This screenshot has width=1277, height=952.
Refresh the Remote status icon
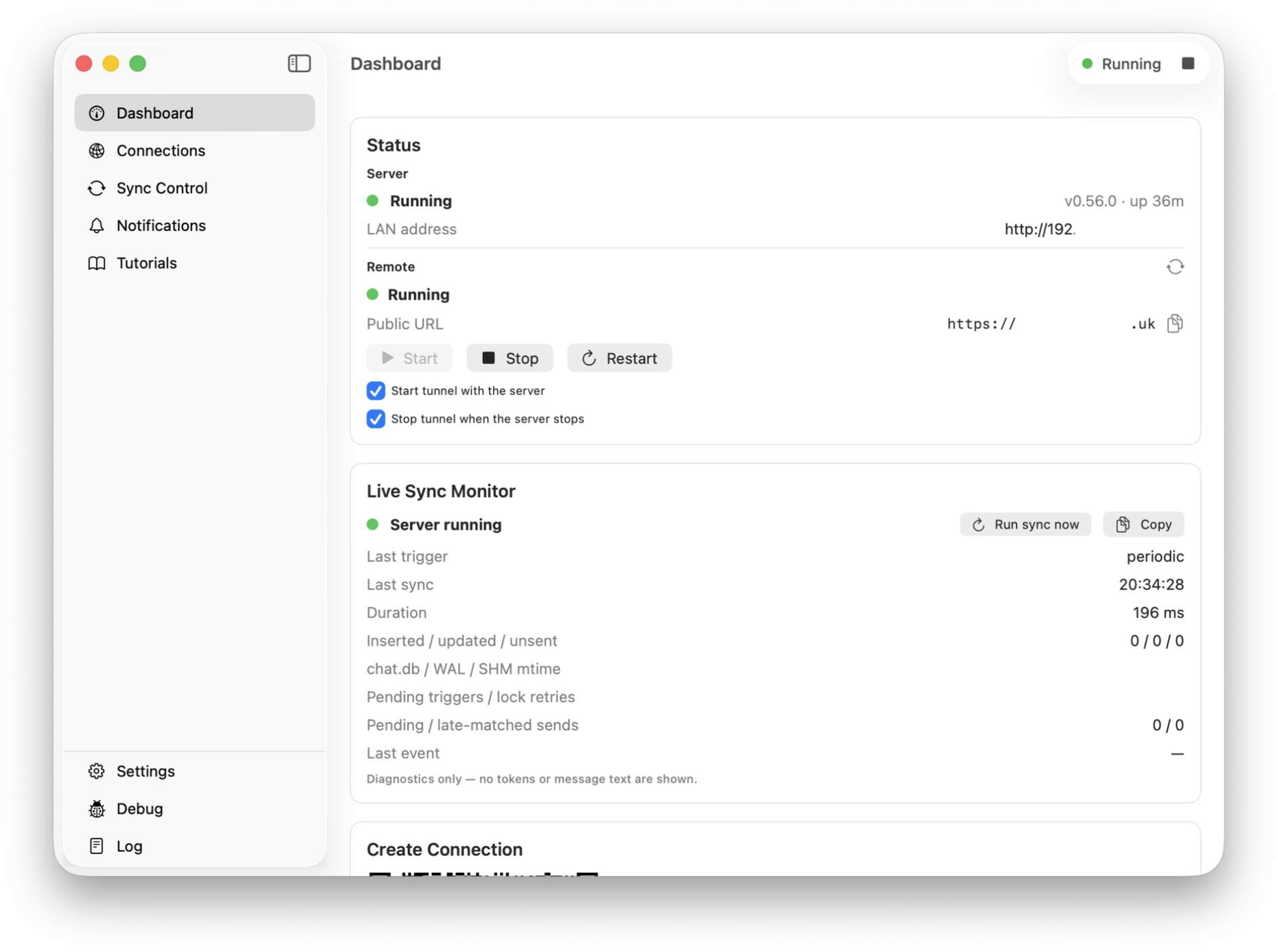pyautogui.click(x=1175, y=267)
